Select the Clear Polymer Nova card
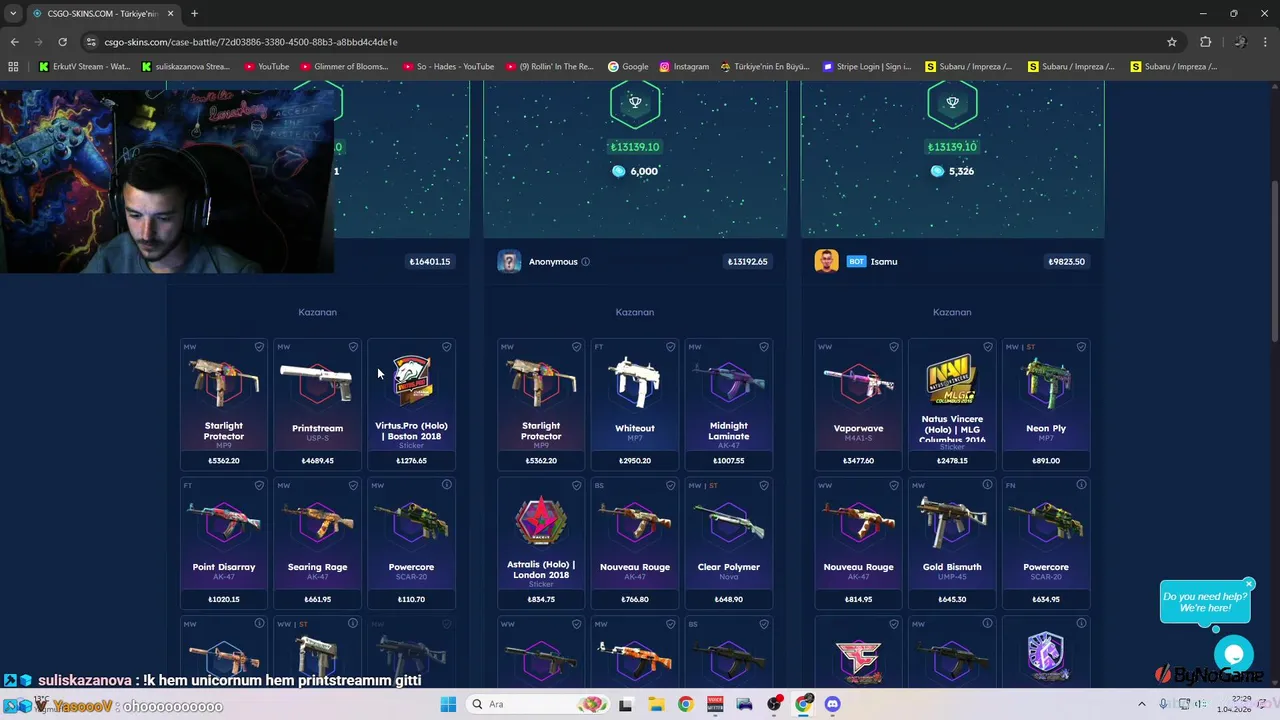 [x=729, y=544]
